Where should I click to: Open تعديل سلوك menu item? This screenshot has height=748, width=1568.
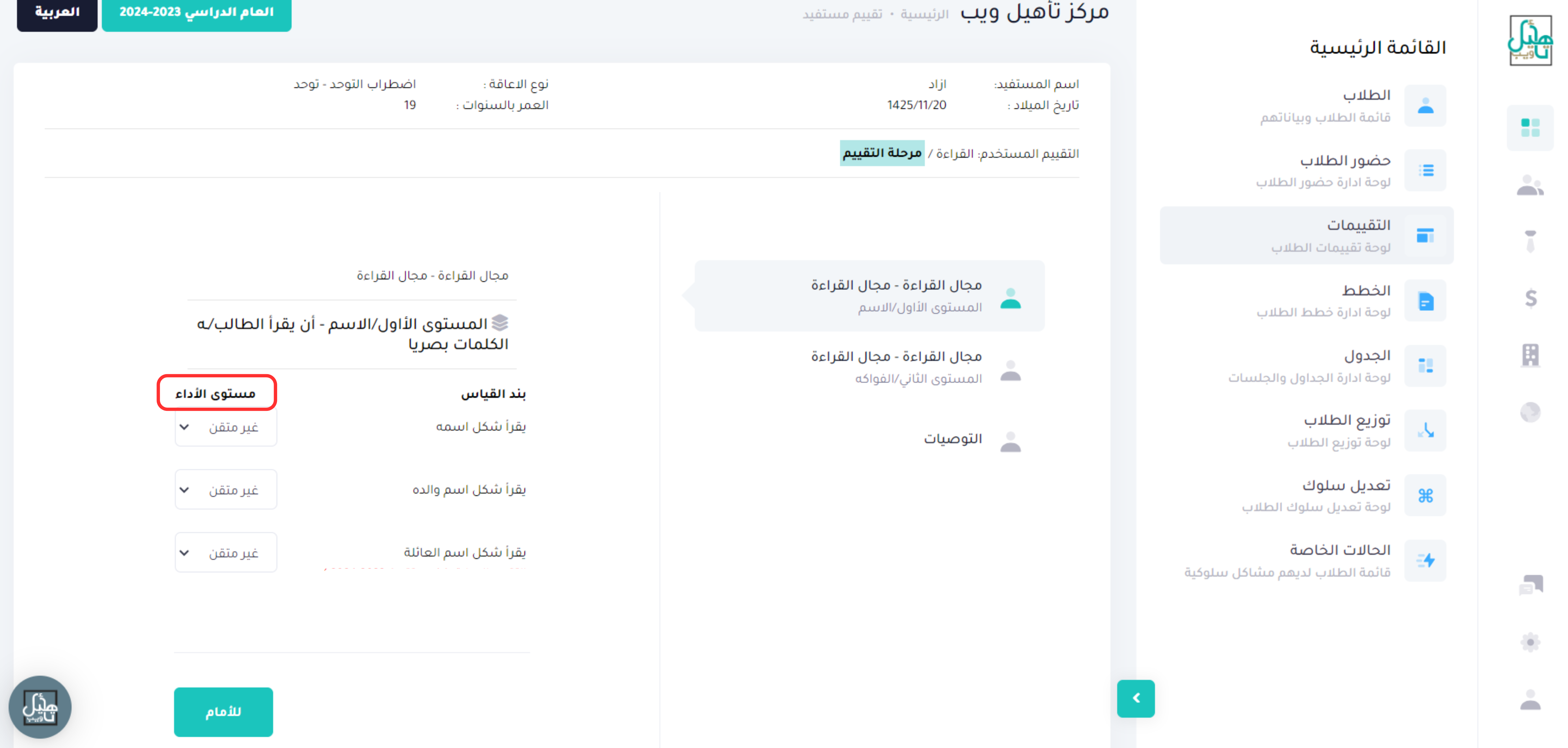click(x=1307, y=496)
